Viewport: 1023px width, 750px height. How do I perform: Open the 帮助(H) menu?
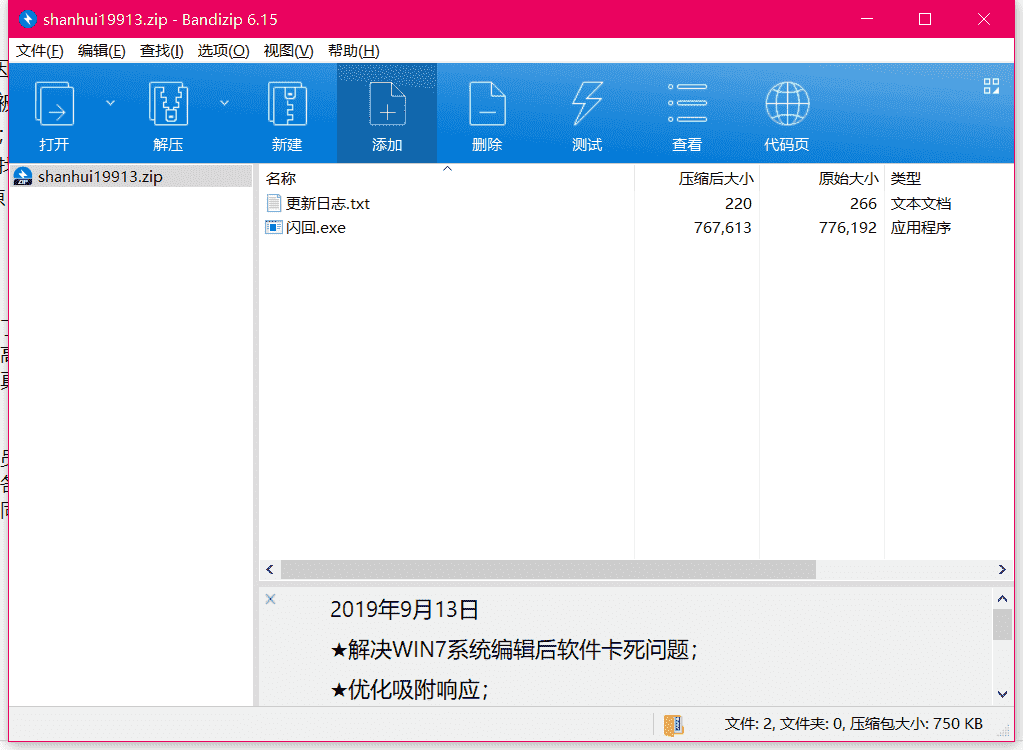(353, 51)
